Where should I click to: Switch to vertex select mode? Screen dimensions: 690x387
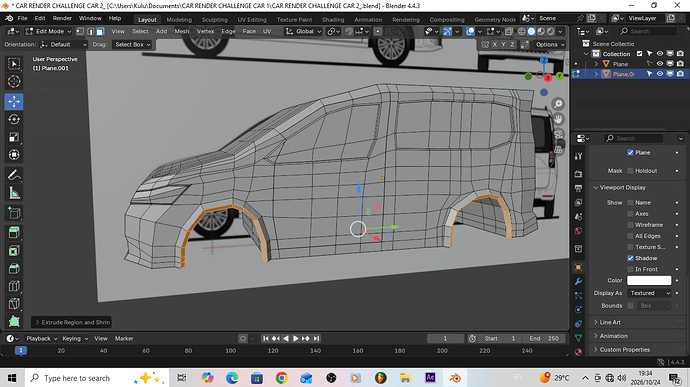pyautogui.click(x=80, y=31)
